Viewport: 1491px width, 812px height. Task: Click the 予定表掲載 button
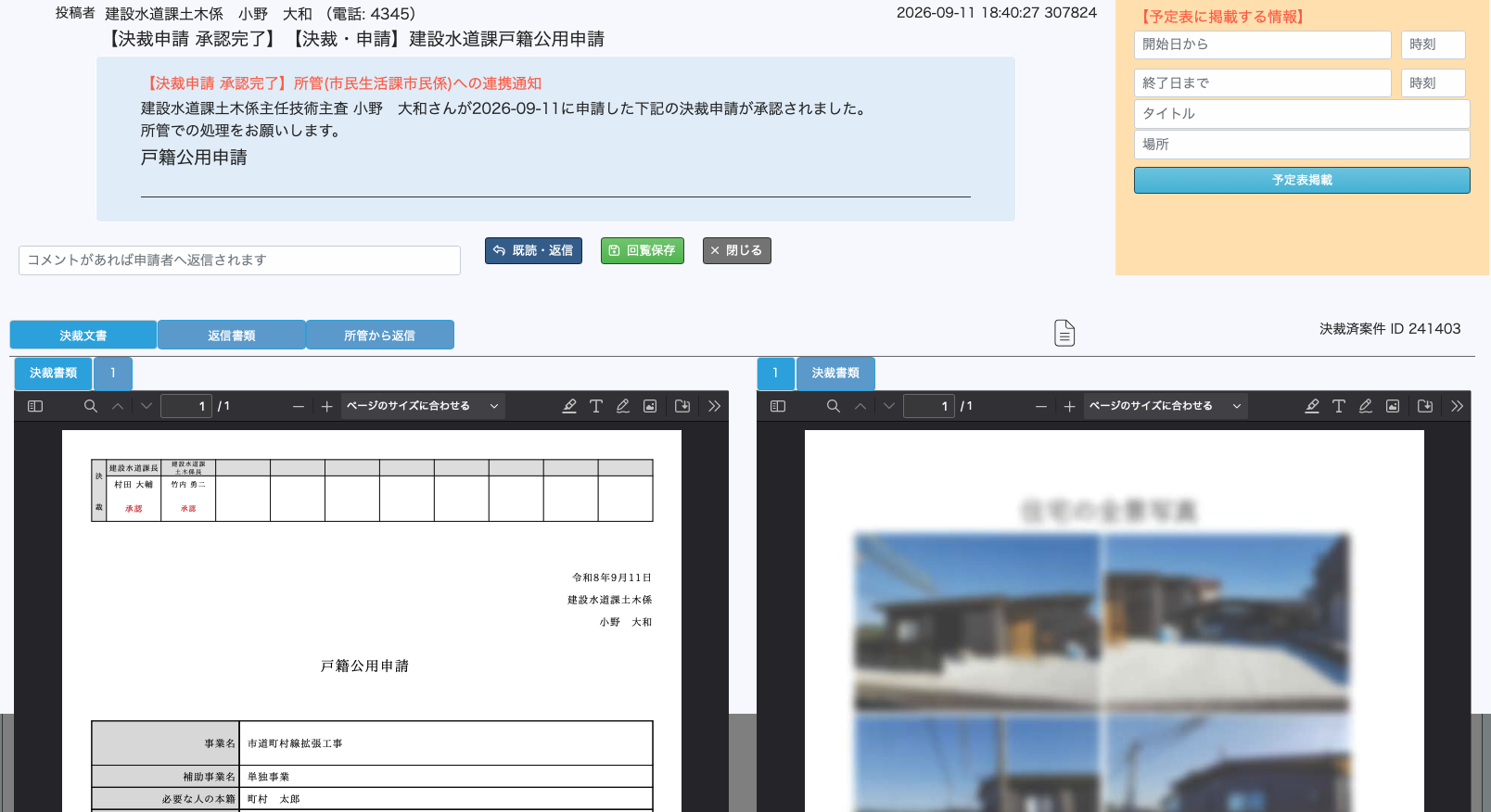[x=1302, y=181]
